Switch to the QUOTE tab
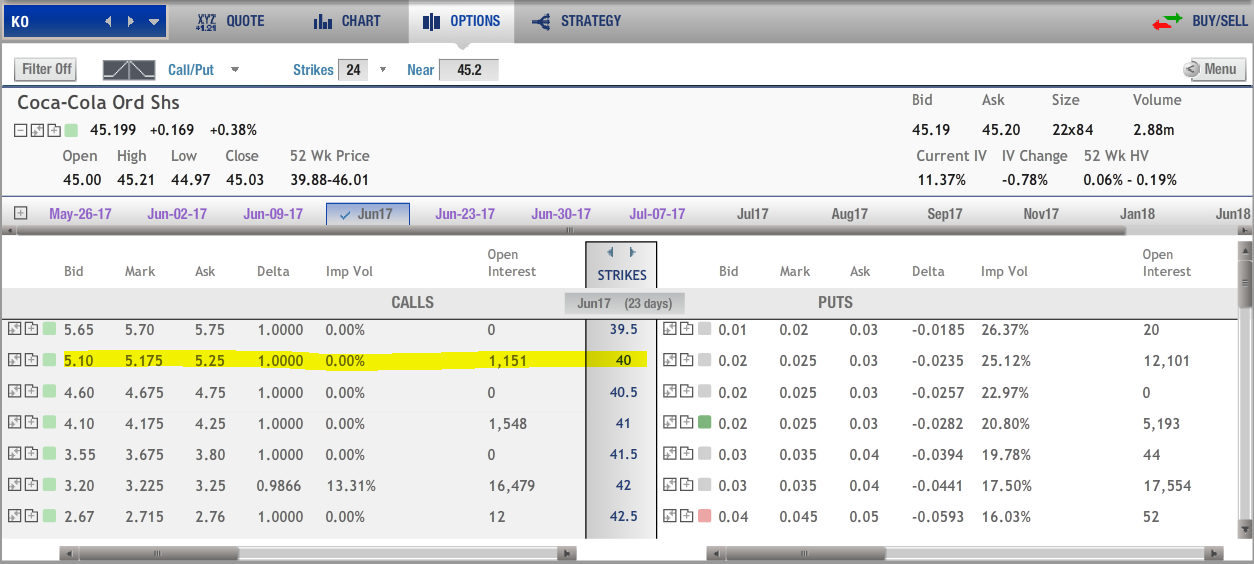Viewport: 1254px width, 564px height. pos(229,21)
